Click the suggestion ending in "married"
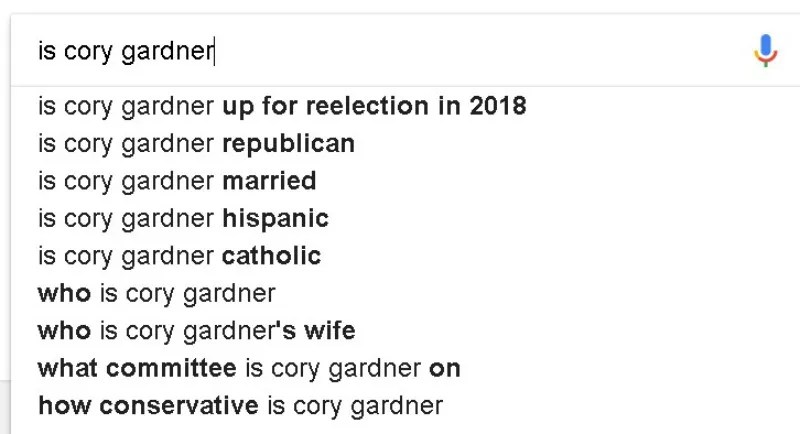Viewport: 800px width, 434px height. click(177, 181)
